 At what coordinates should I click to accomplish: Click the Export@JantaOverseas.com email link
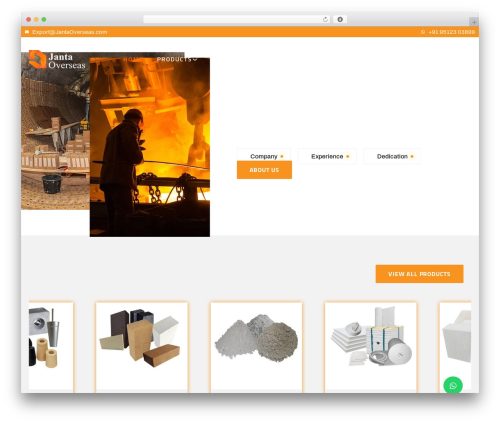70,32
